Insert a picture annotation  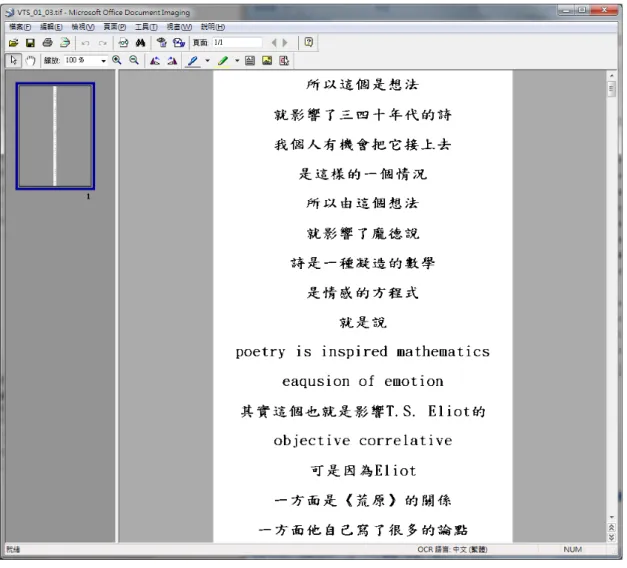(x=267, y=61)
